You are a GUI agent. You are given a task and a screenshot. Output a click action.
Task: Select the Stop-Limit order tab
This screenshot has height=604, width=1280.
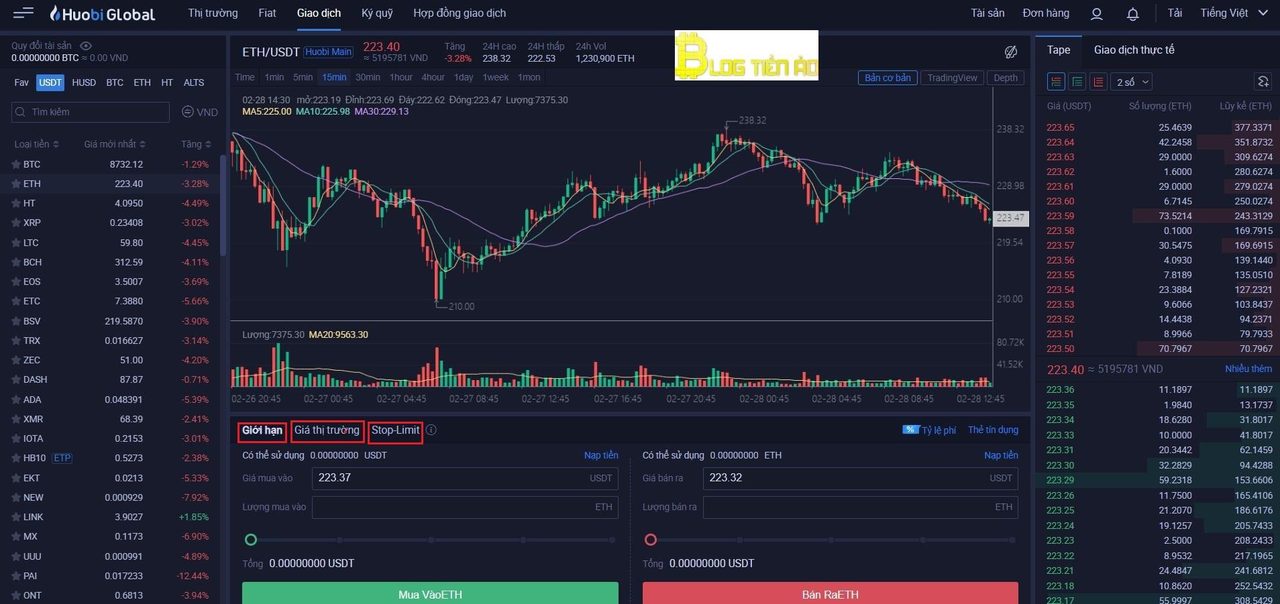click(395, 431)
